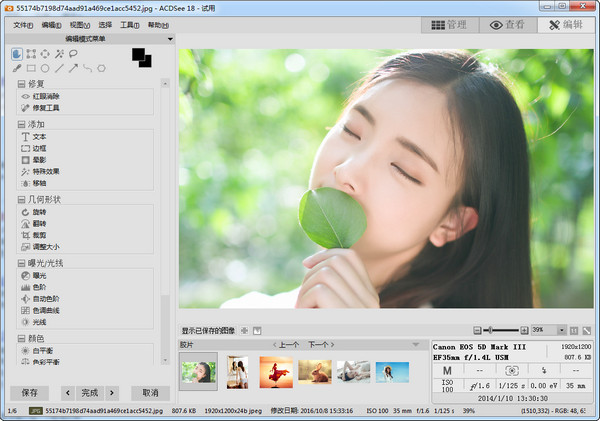Open the 编辑模式菜单 dropdown arrow
This screenshot has width=600, height=421.
[171, 38]
